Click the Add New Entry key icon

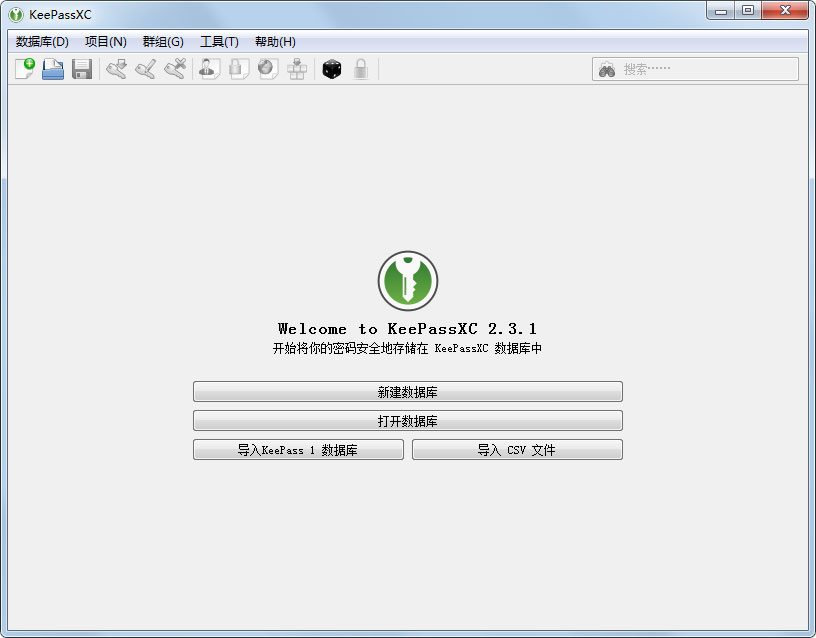tap(117, 69)
